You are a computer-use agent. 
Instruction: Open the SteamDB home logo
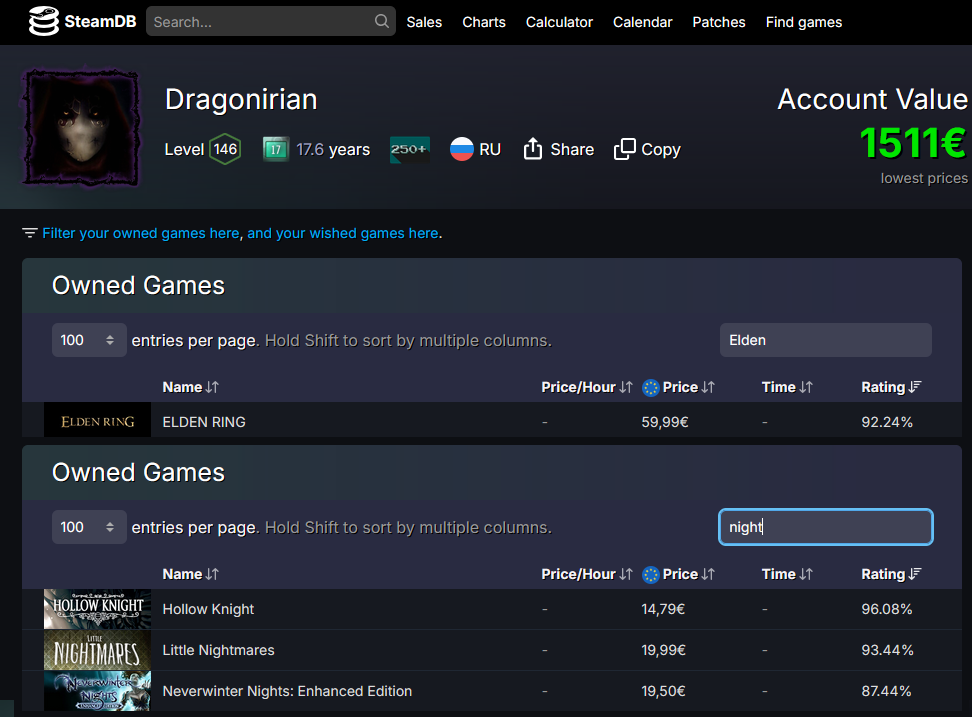pos(82,22)
